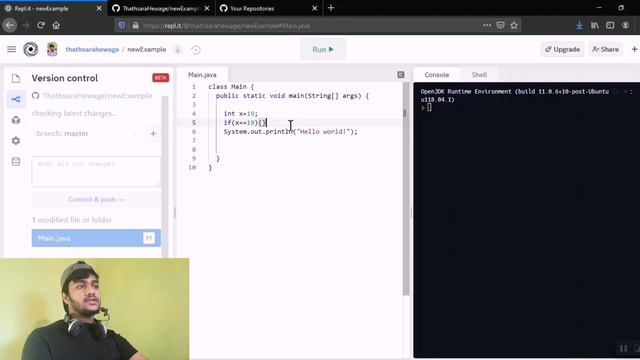The height and width of the screenshot is (360, 640).
Task: Switch to the Shell tab
Action: 479,75
